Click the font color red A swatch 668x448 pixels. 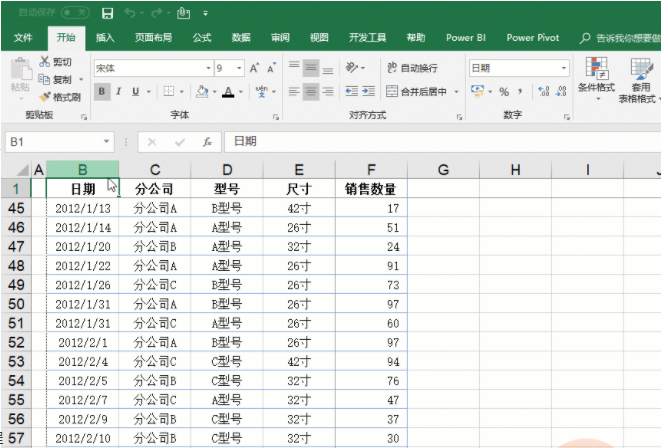click(228, 91)
